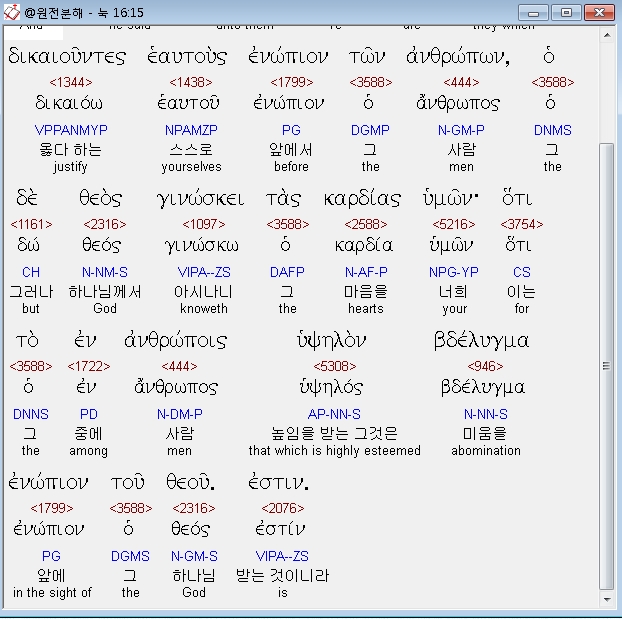Click the parsing code CH

pos(31,272)
